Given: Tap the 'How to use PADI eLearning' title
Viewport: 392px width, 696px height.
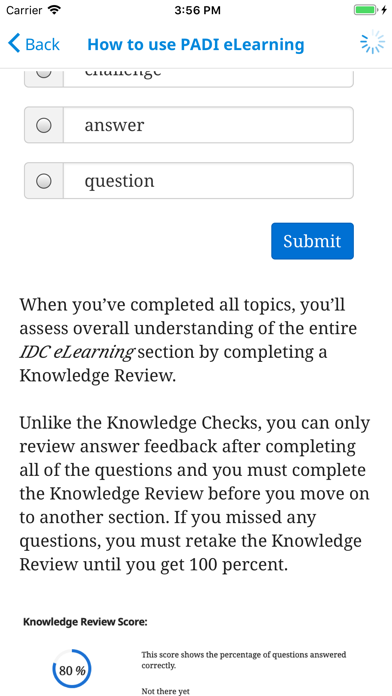Looking at the screenshot, I should click(196, 44).
